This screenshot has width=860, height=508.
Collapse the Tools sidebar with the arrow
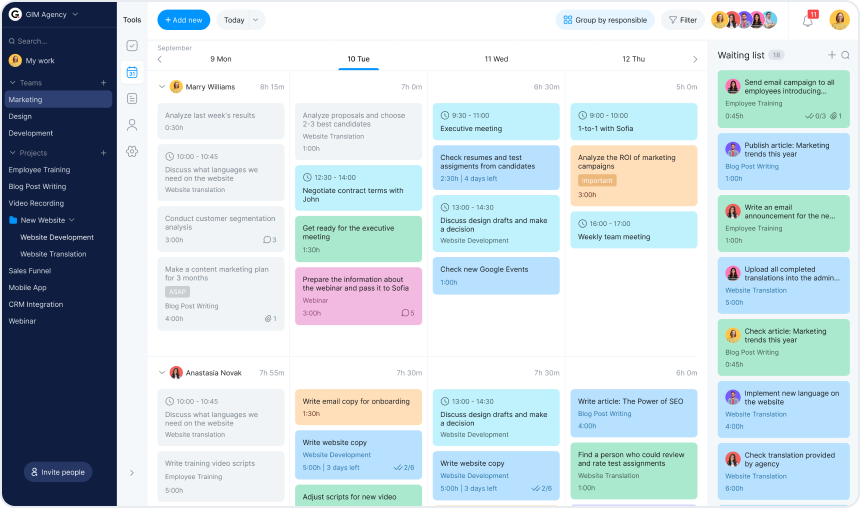[x=132, y=473]
